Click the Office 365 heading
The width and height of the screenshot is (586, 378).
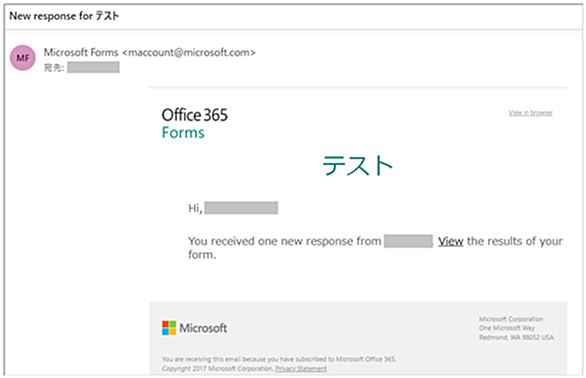point(194,115)
